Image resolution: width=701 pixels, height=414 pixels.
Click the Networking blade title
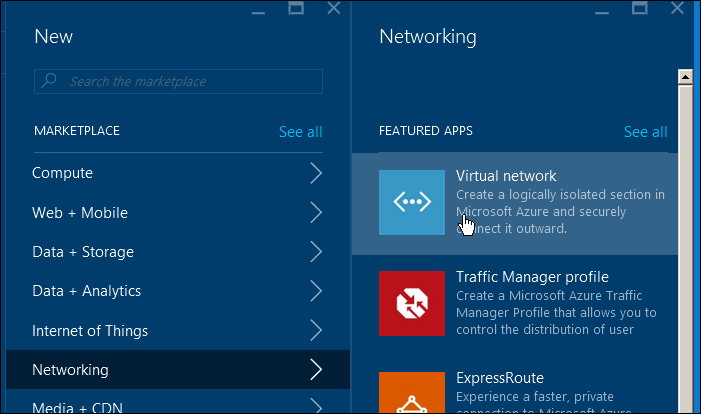tap(428, 37)
